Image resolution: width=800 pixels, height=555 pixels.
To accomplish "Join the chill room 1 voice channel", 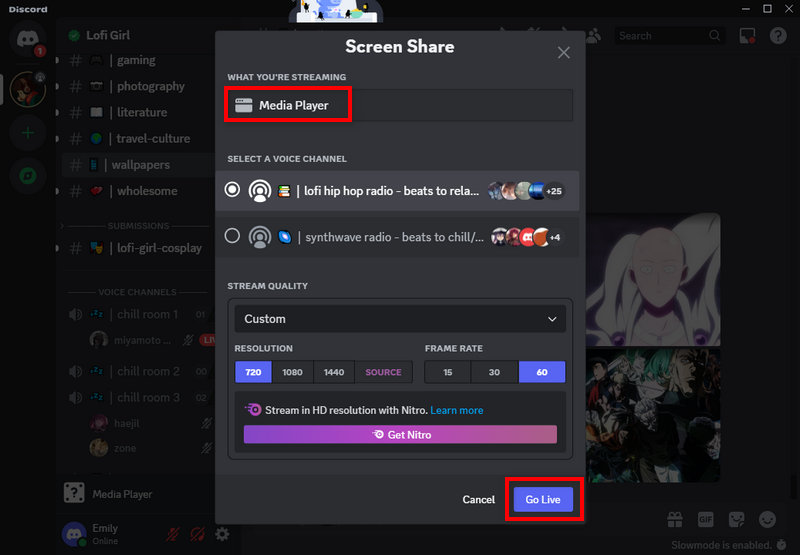I will click(x=138, y=314).
